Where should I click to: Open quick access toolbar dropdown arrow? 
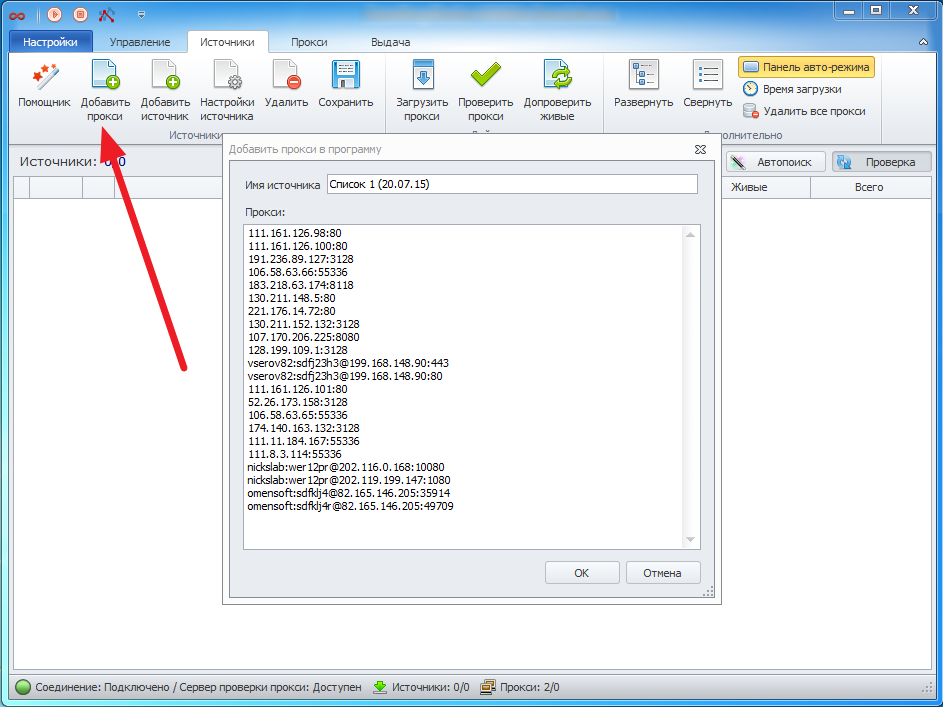pyautogui.click(x=141, y=15)
